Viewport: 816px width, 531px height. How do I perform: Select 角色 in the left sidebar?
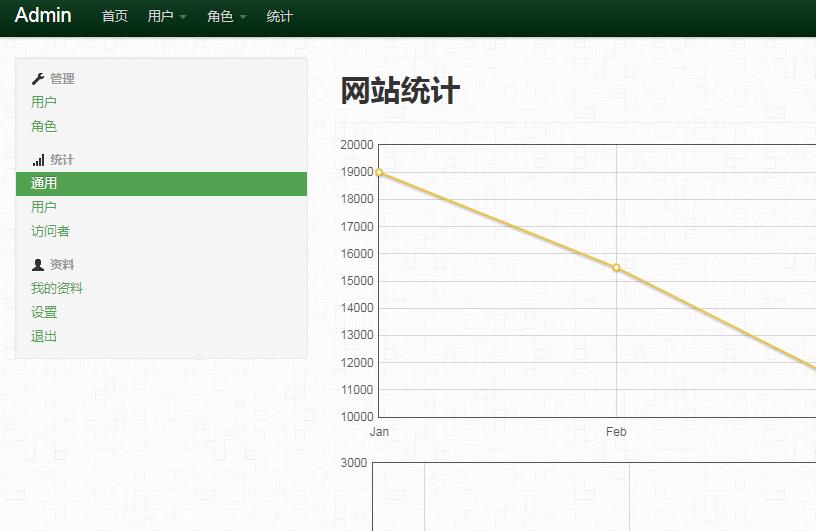44,126
